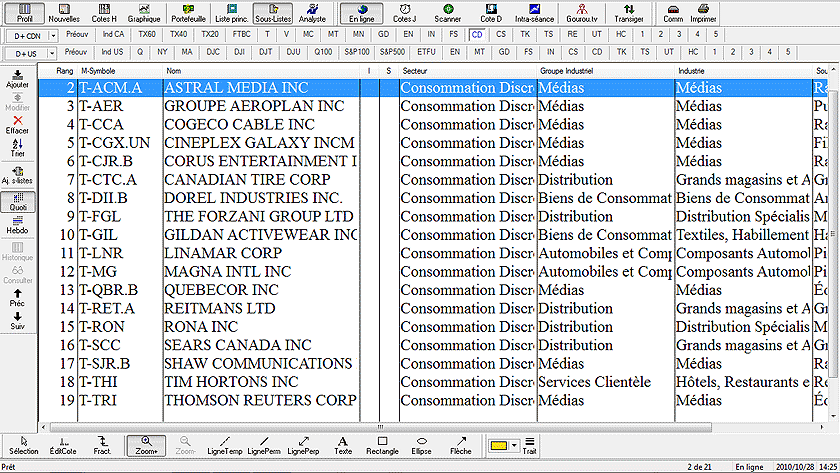Image resolution: width=840 pixels, height=473 pixels.
Task: Click the Ajouter sidebar icon
Action: point(18,79)
